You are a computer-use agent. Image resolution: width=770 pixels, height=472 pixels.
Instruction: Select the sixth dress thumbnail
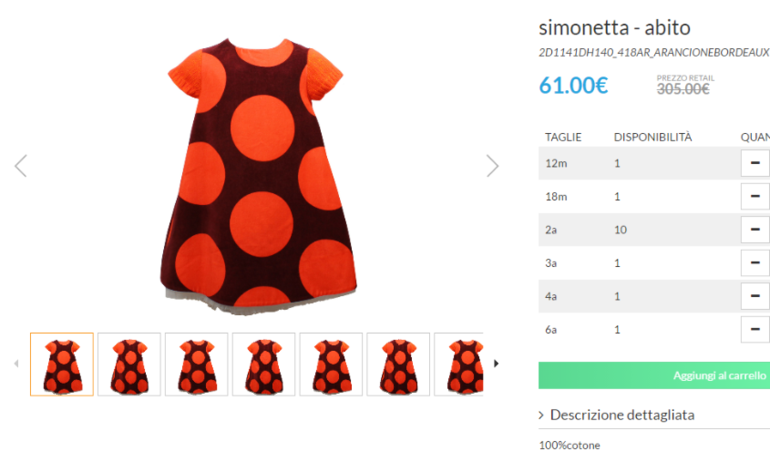tap(399, 364)
